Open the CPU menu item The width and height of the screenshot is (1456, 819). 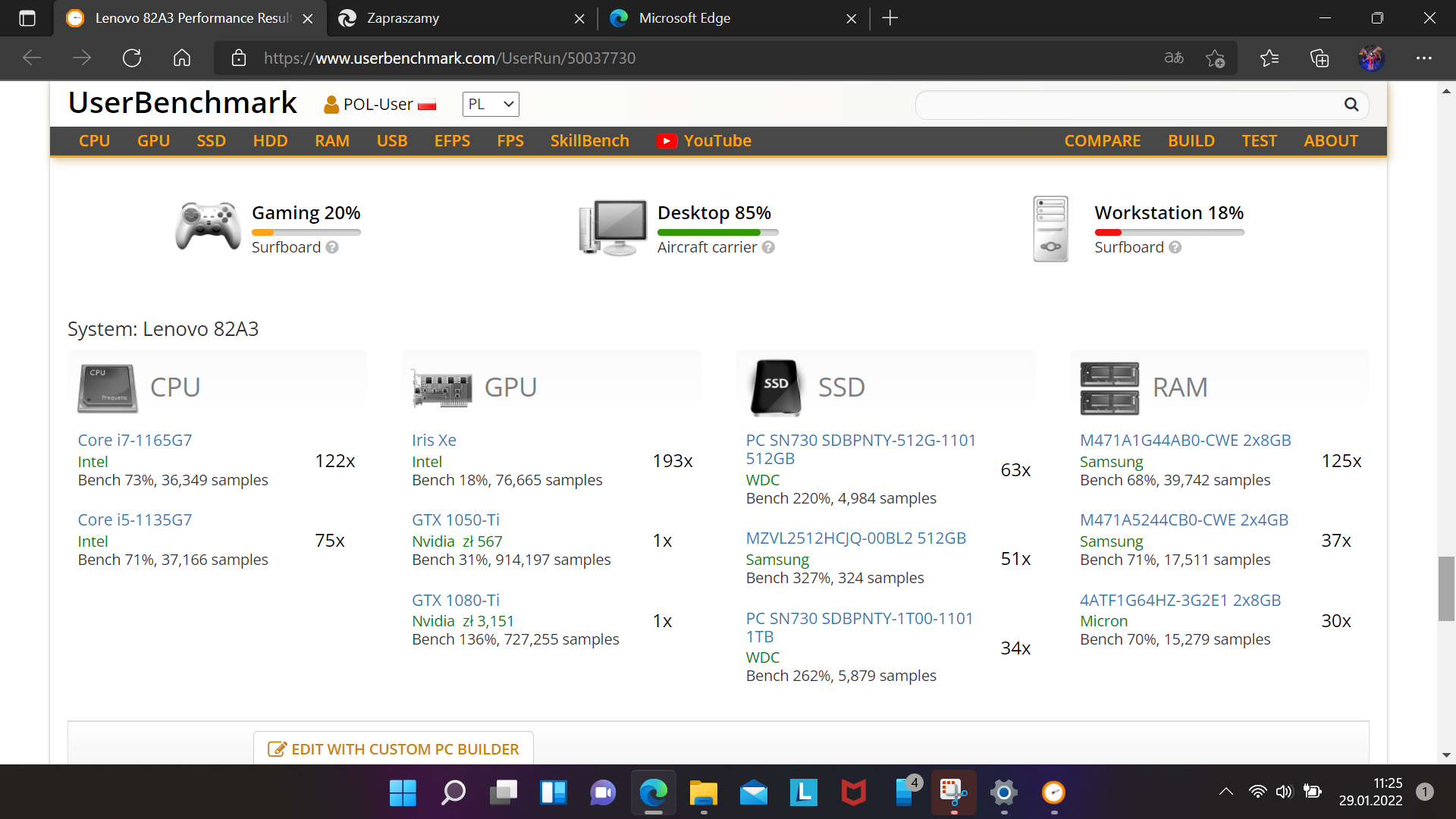[x=95, y=141]
